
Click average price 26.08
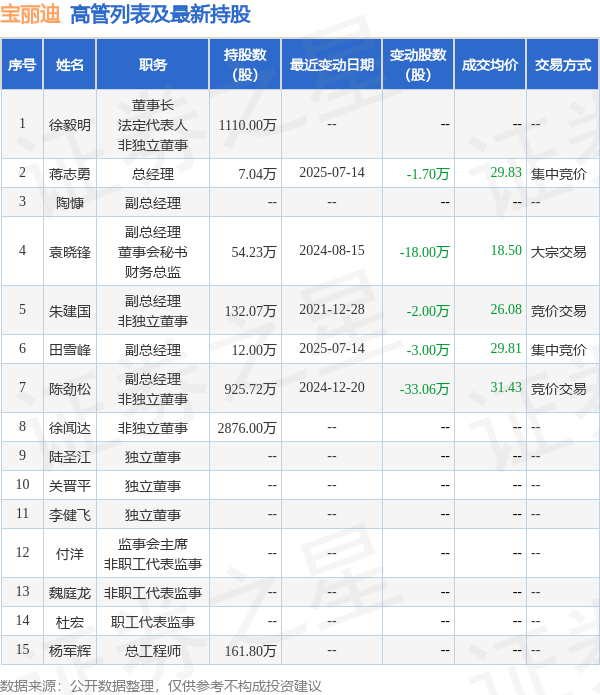tap(506, 309)
